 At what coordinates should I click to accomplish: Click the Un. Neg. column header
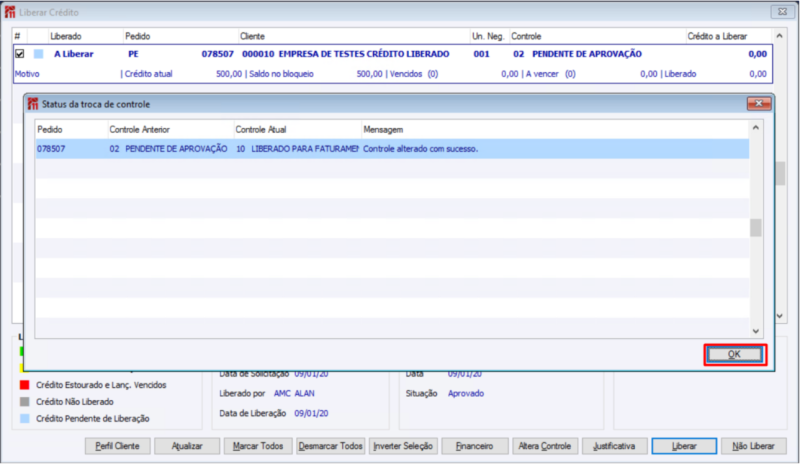488,36
